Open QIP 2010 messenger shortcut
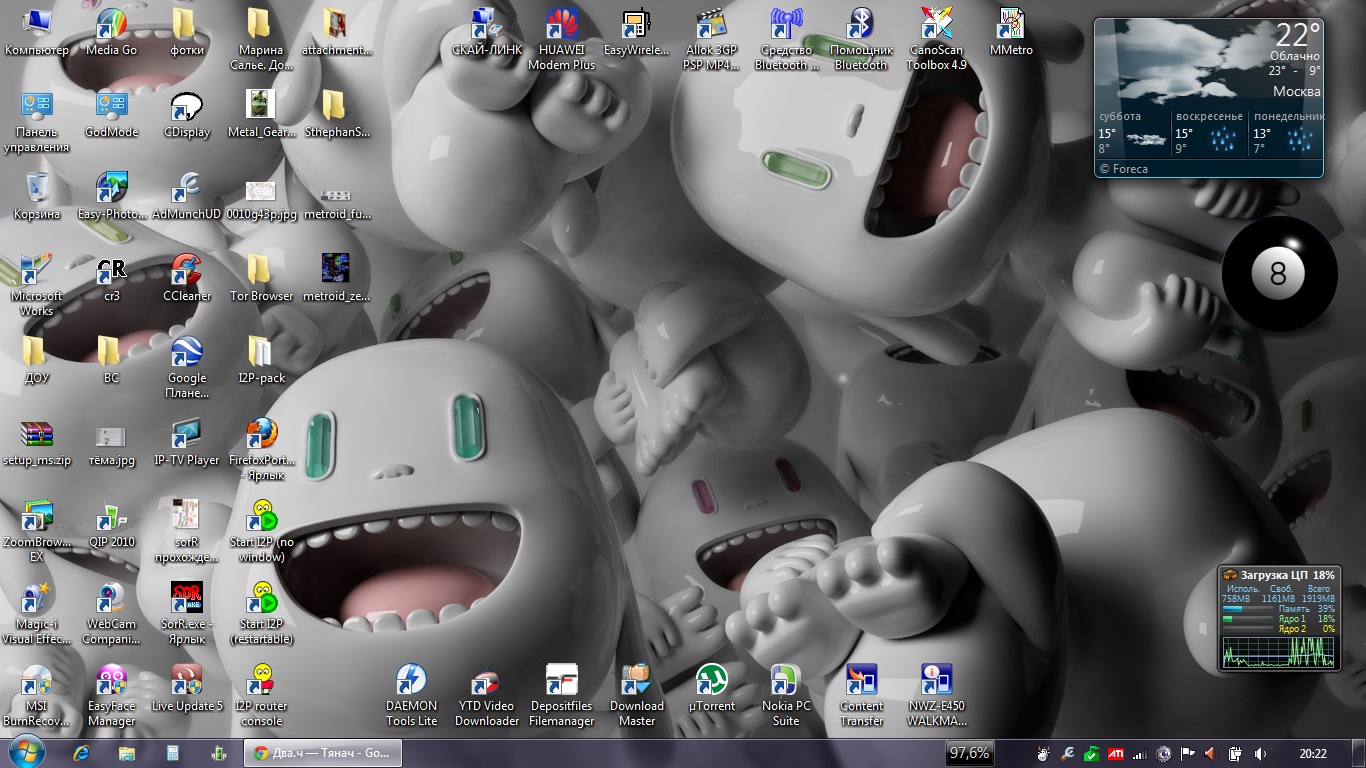This screenshot has width=1366, height=768. 111,517
